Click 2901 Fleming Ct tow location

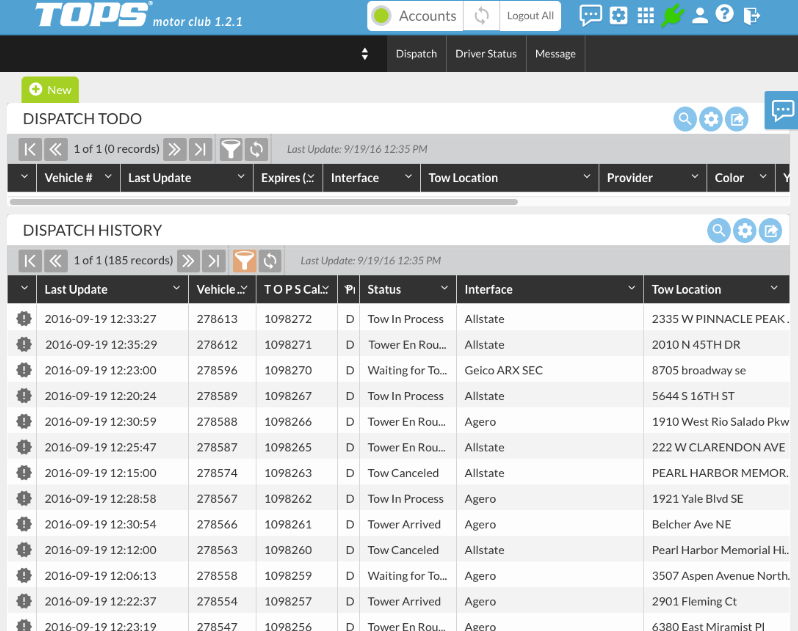694,601
